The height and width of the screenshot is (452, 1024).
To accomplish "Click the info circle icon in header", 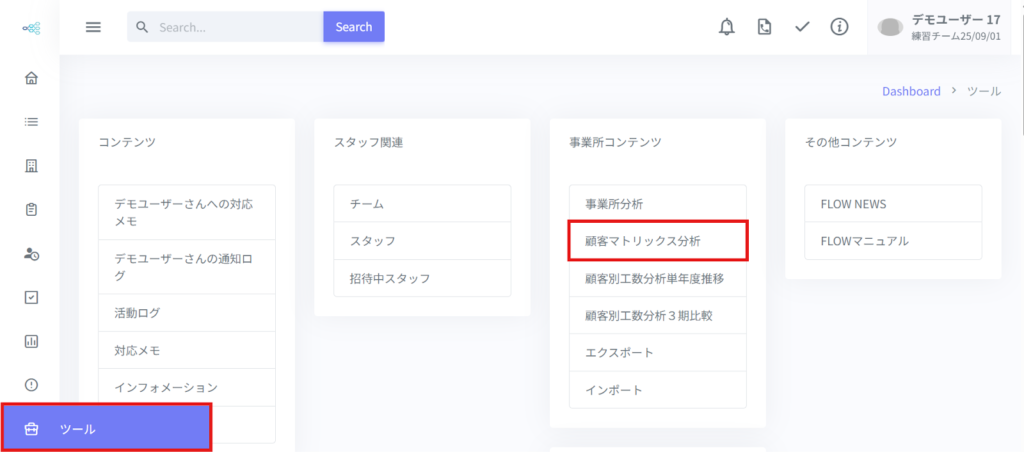I will click(839, 27).
